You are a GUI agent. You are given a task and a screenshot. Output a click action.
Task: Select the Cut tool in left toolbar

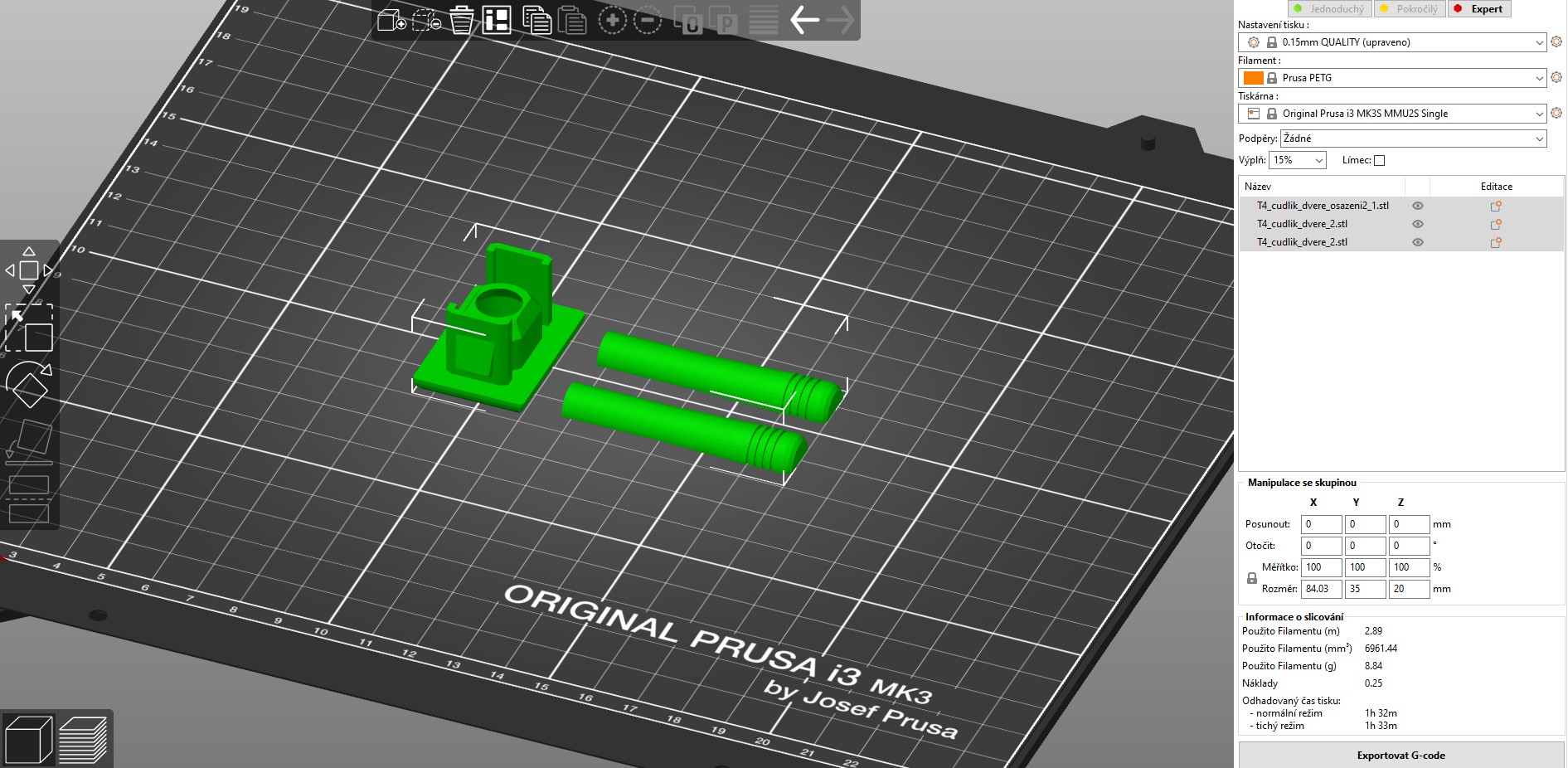click(x=29, y=498)
